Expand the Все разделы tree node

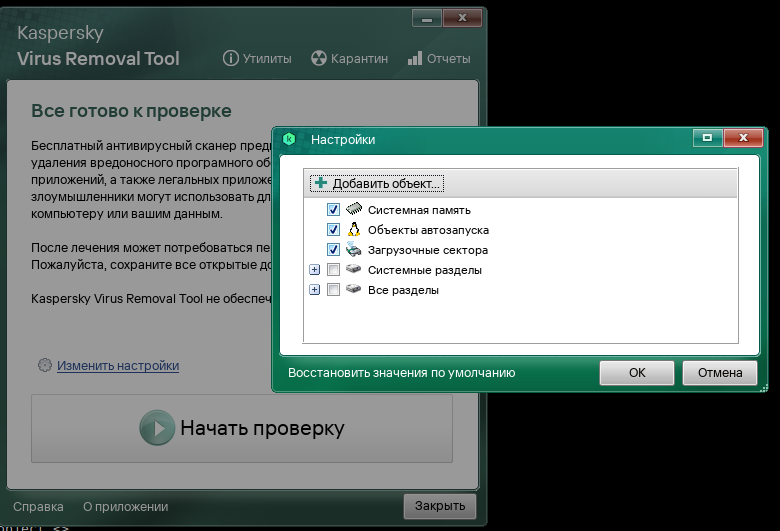click(314, 290)
